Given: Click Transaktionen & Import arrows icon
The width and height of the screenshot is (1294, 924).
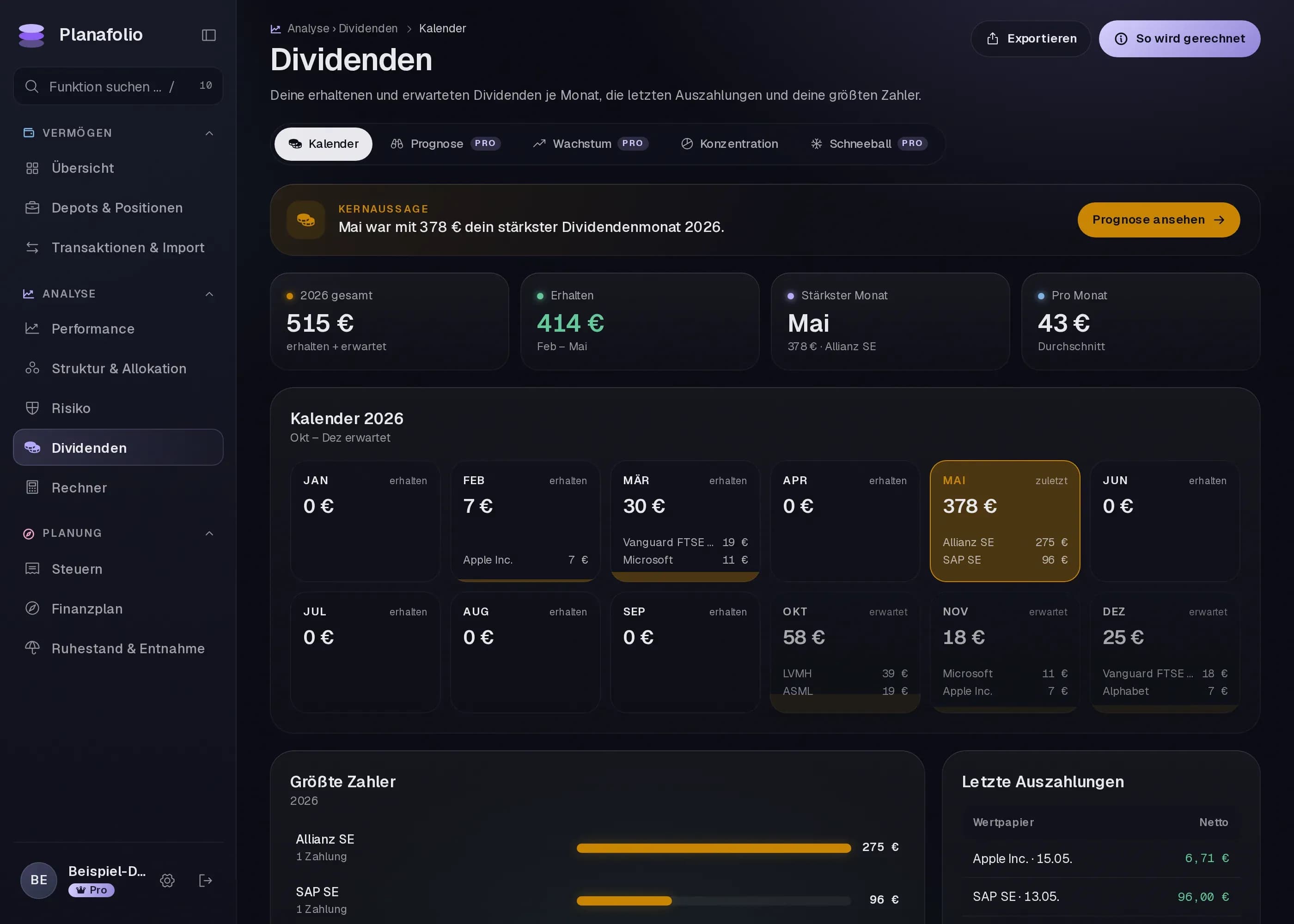Looking at the screenshot, I should pos(32,248).
